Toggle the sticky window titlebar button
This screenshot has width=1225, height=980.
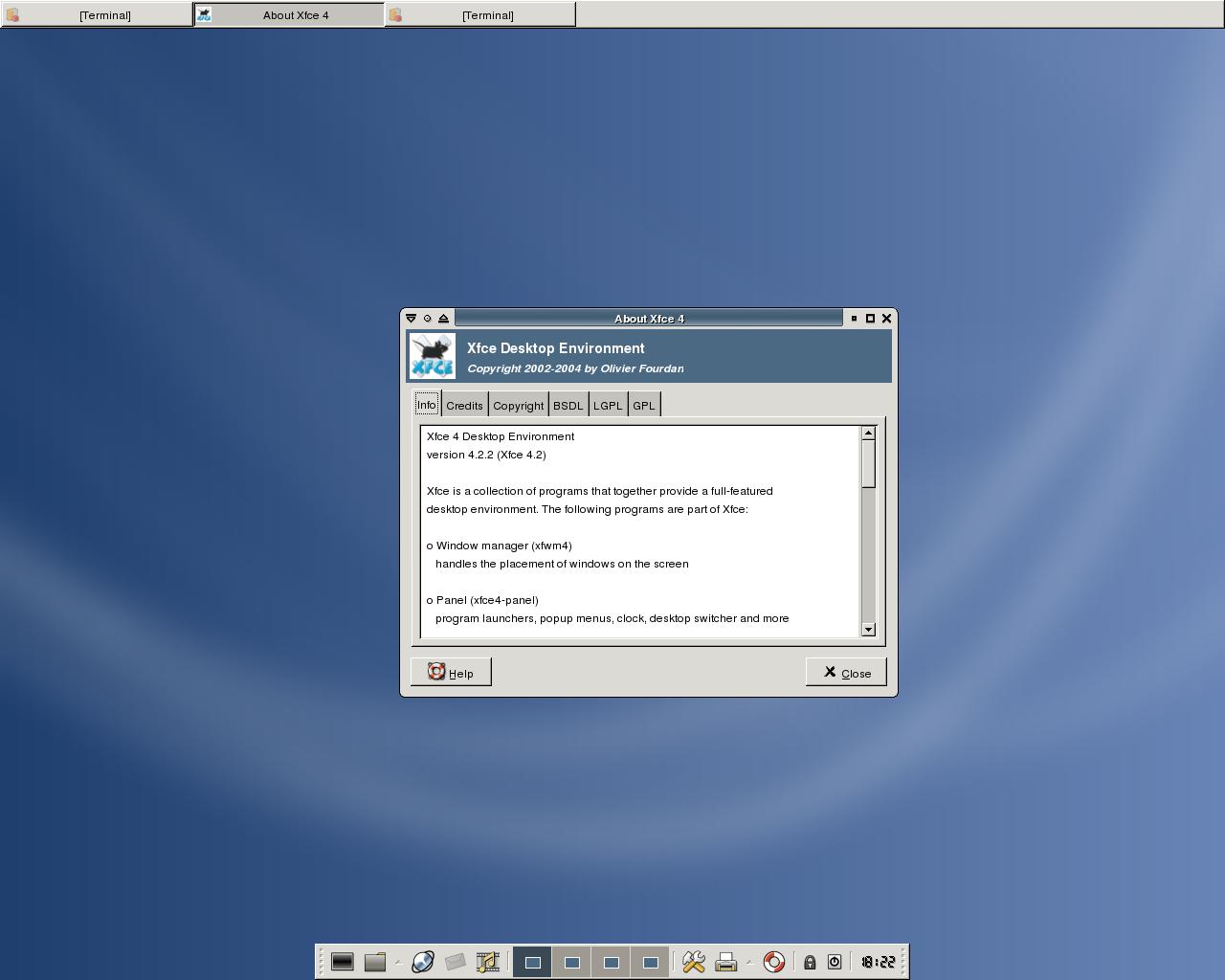point(428,318)
